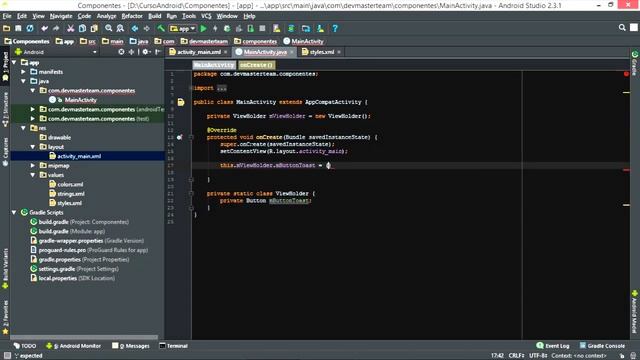
Task: Open the File menu
Action: coord(7,16)
